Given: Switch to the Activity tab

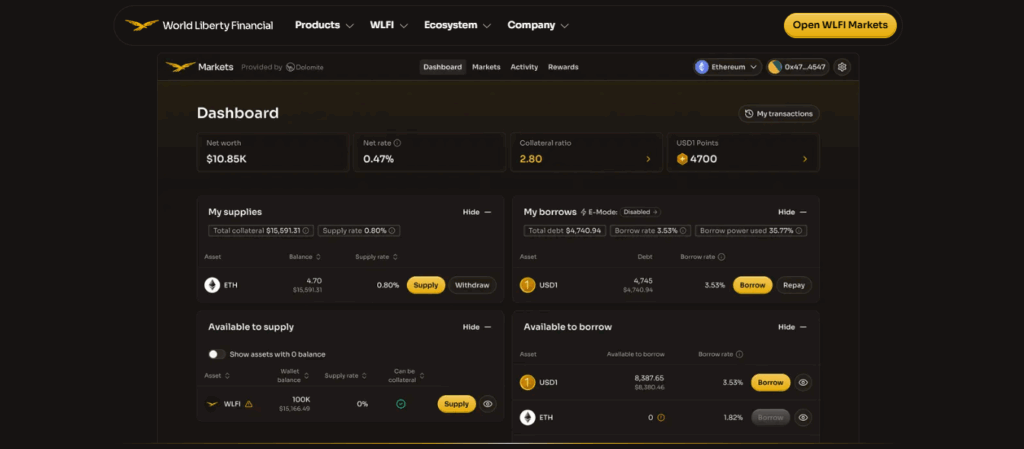Looking at the screenshot, I should pyautogui.click(x=524, y=67).
